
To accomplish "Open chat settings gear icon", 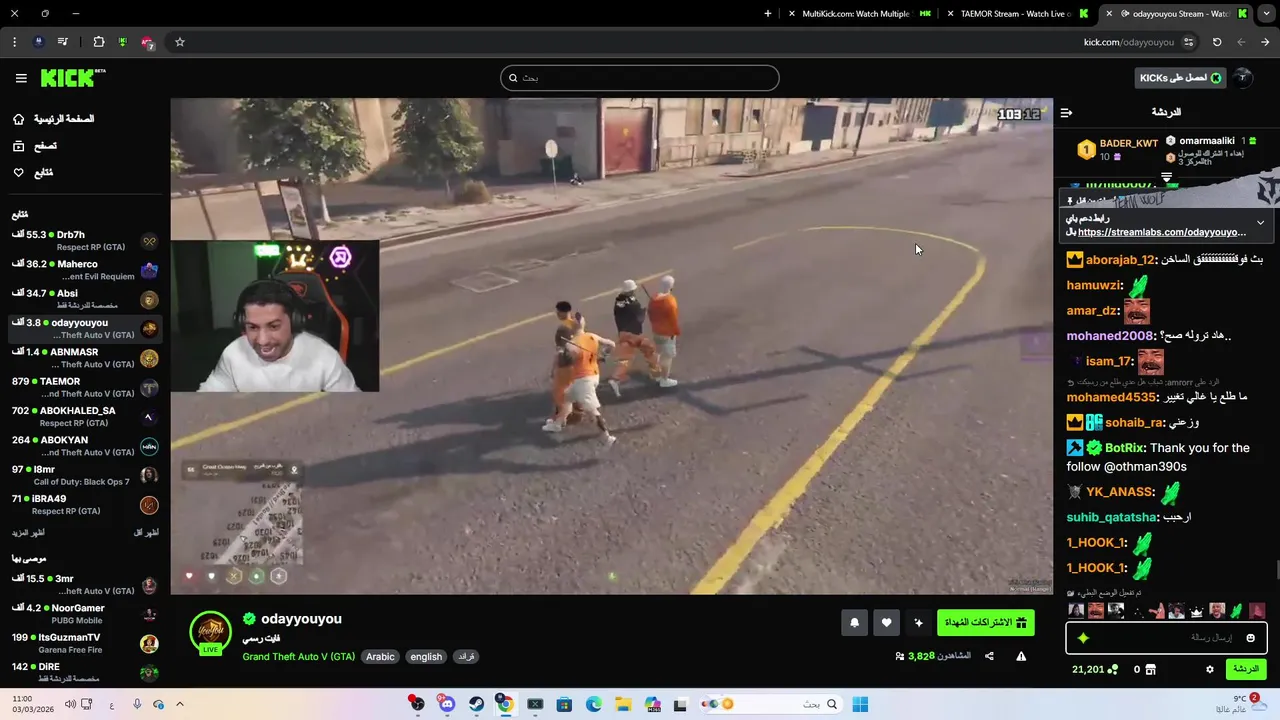I will point(1209,669).
